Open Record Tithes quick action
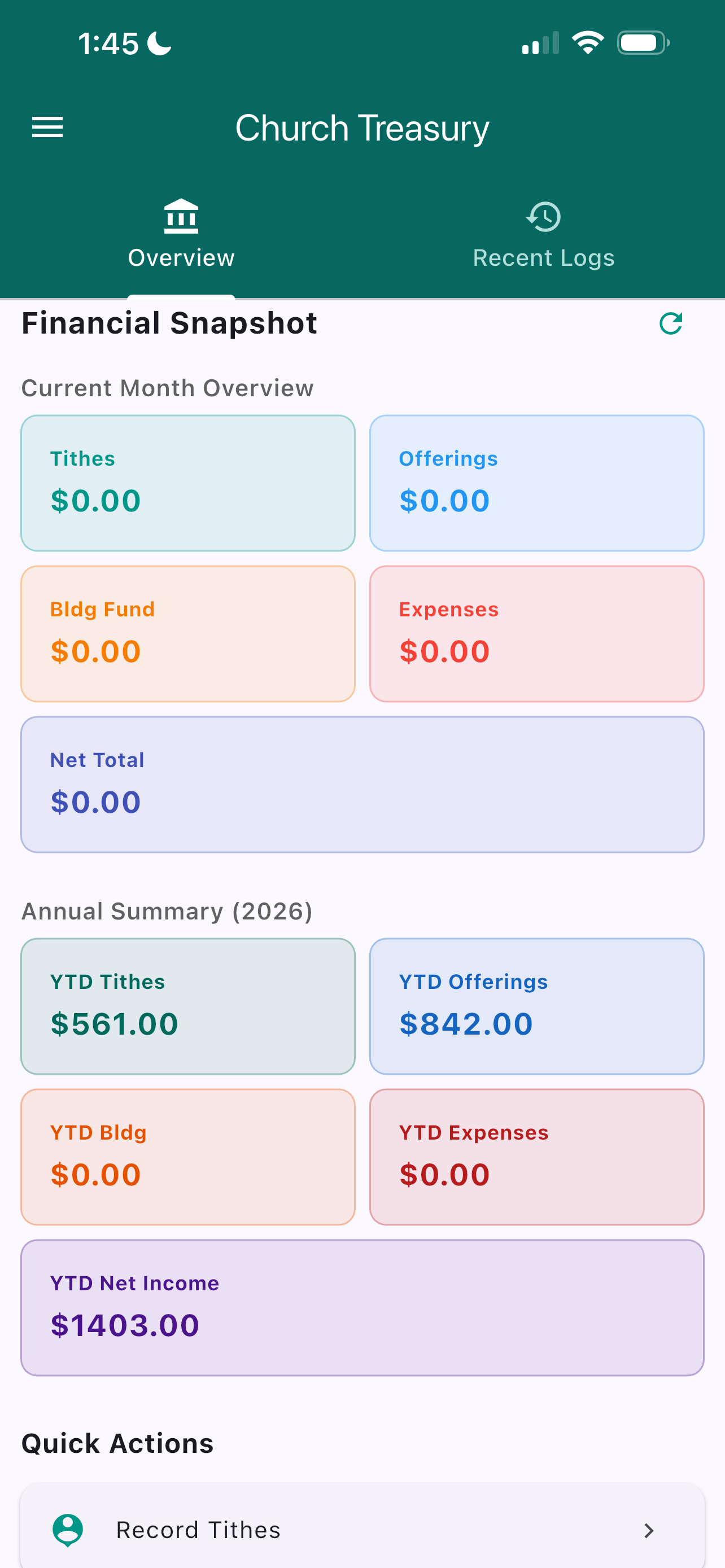725x1568 pixels. tap(198, 1530)
